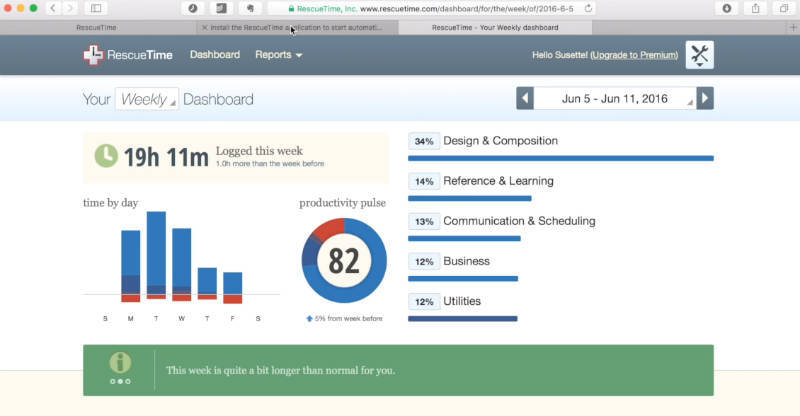Click the productivity pulse 82 donut chart
Image resolution: width=800 pixels, height=416 pixels.
click(344, 261)
